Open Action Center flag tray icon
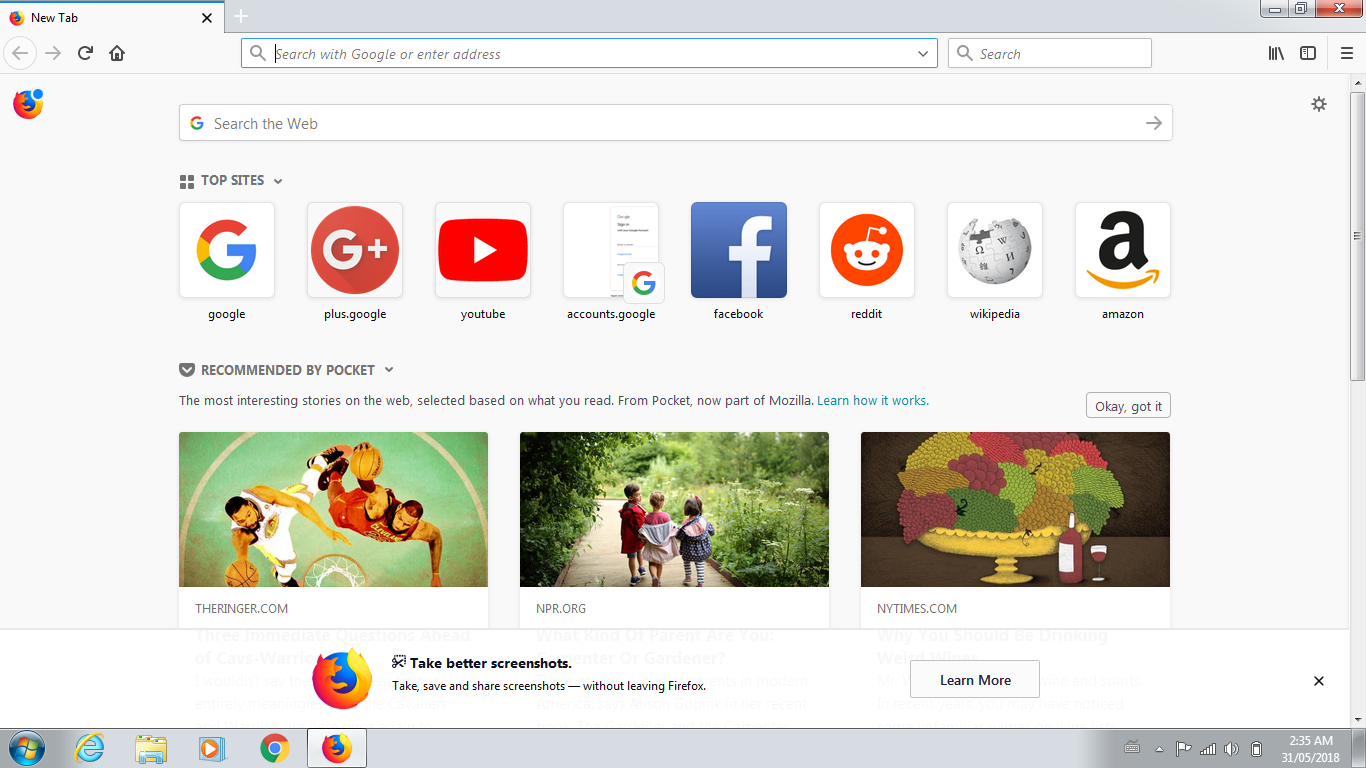Screen dimensions: 1366x768 point(1183,749)
